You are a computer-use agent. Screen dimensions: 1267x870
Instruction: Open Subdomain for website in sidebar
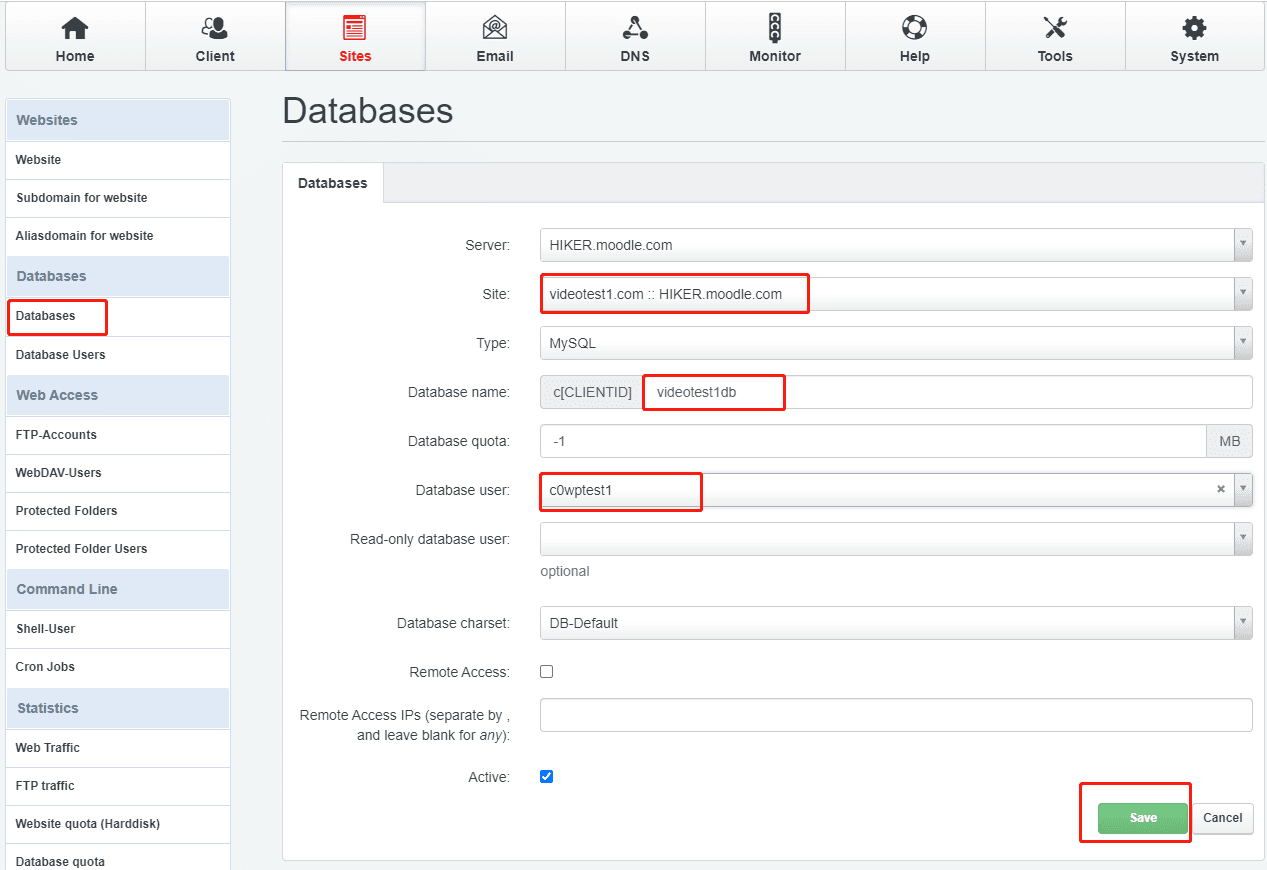pos(118,198)
